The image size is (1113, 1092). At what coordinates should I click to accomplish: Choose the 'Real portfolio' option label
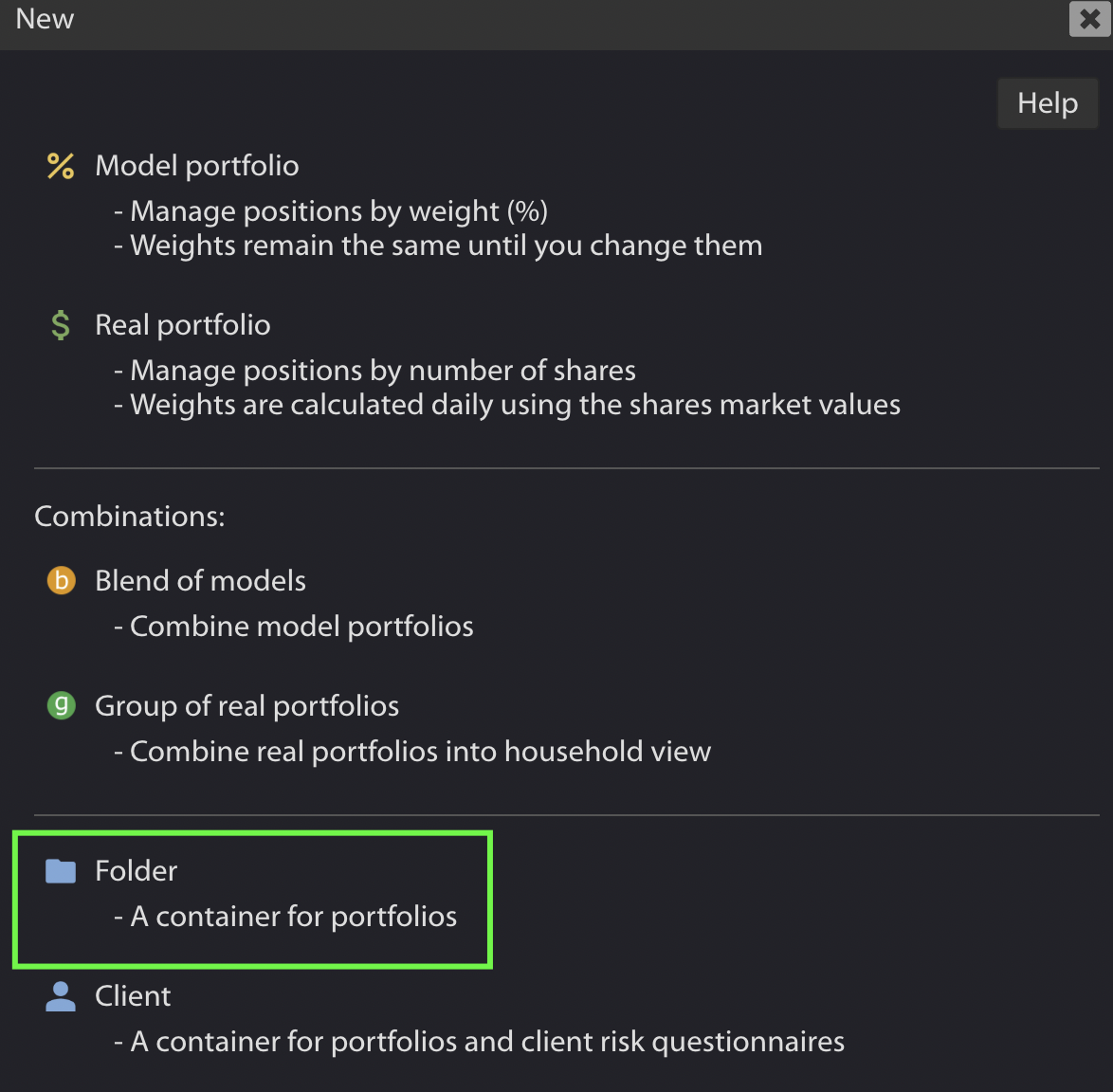182,325
